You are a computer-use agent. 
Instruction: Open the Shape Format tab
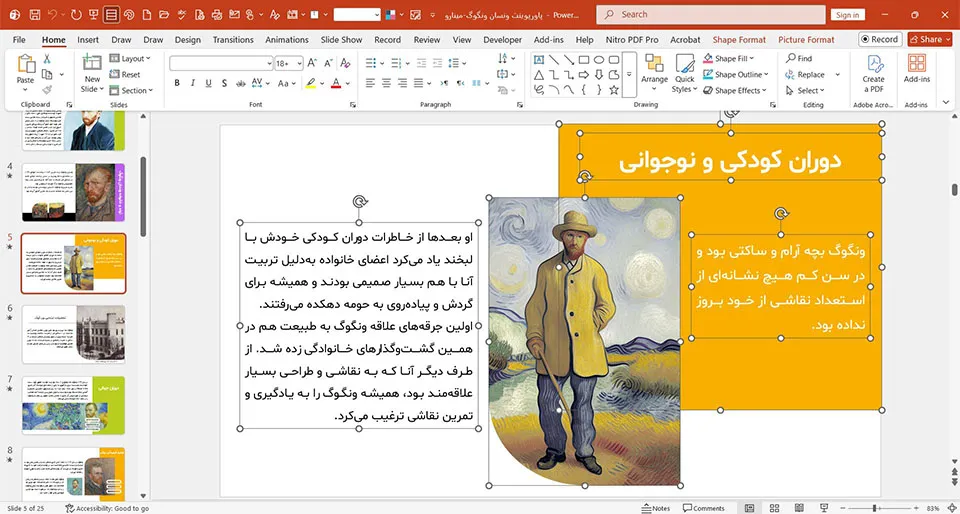pyautogui.click(x=739, y=40)
